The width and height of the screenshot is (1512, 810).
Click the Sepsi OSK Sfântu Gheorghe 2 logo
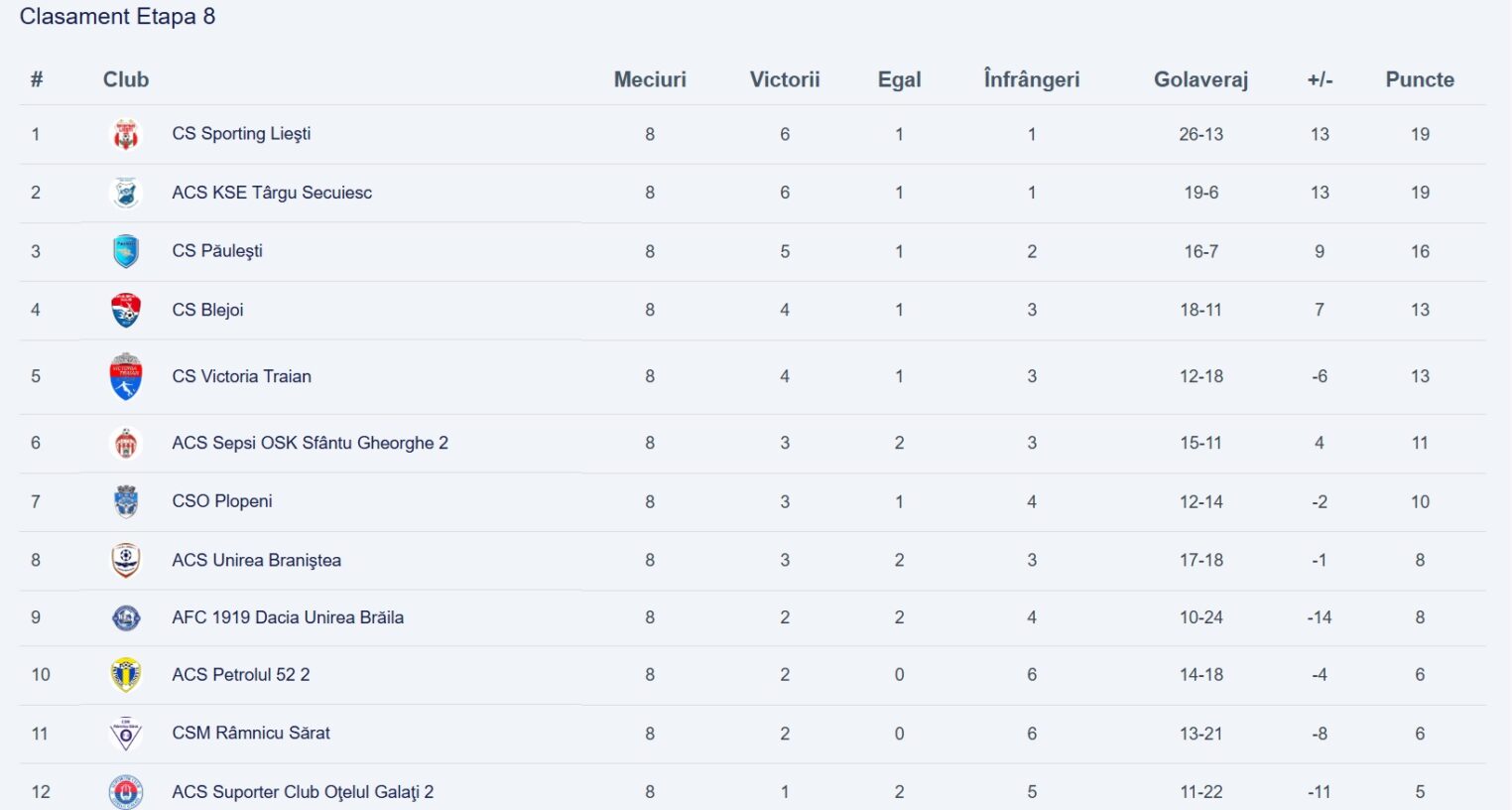tap(126, 443)
